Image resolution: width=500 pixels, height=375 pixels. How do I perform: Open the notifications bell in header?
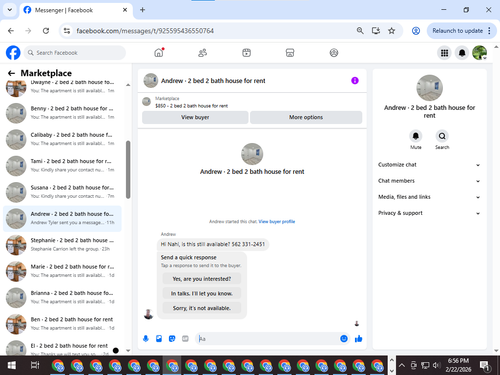[462, 53]
